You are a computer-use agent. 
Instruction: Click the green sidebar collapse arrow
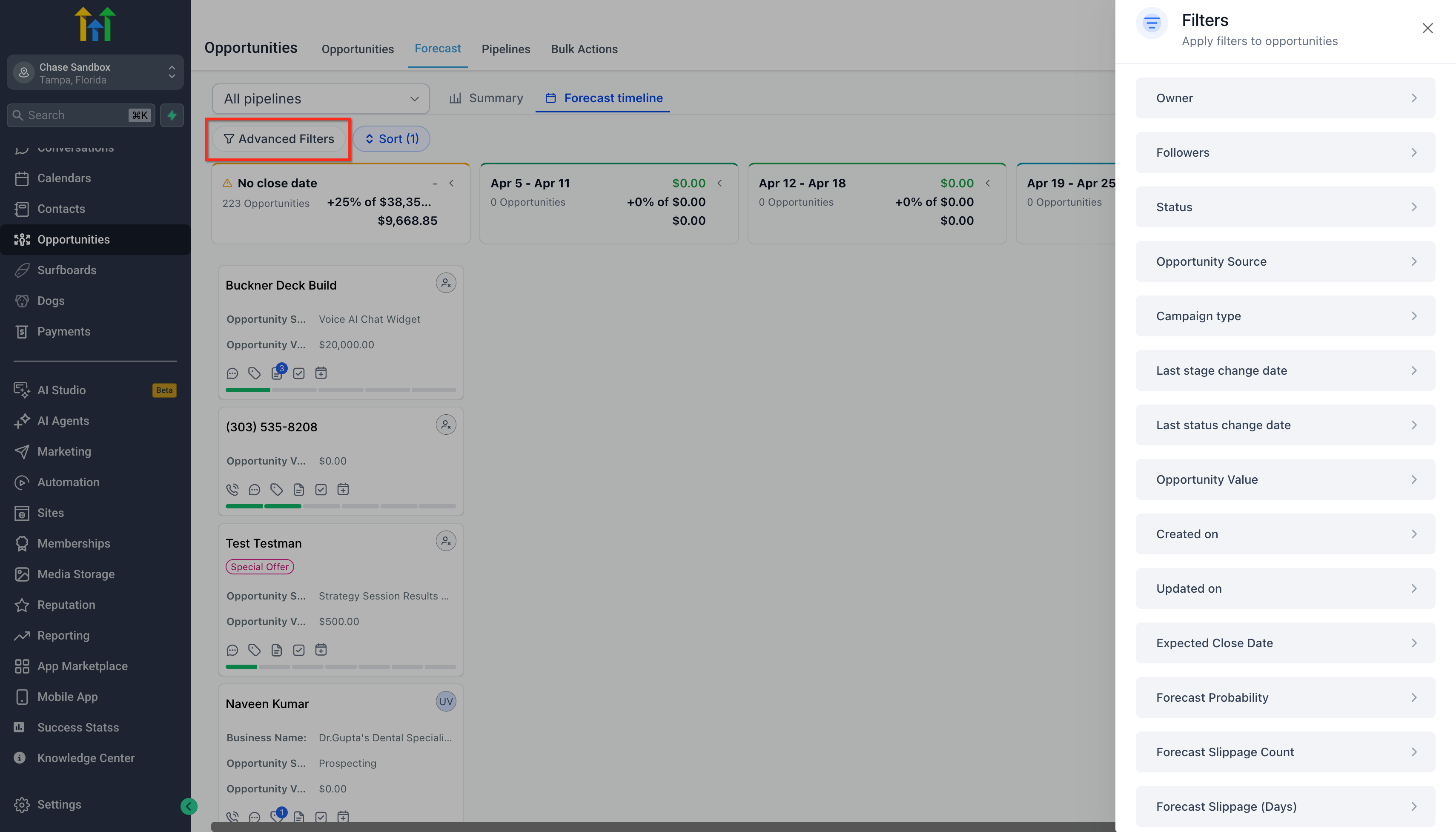click(x=189, y=806)
